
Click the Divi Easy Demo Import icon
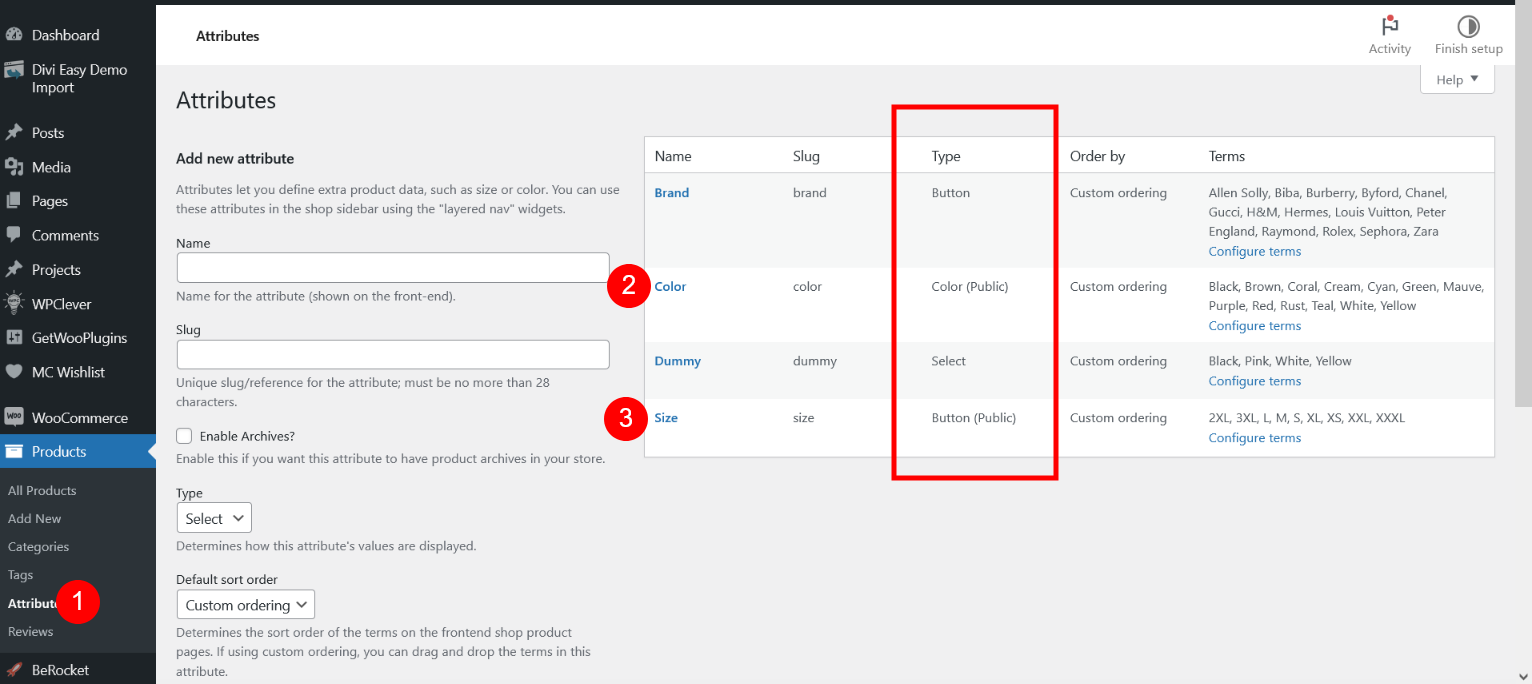pyautogui.click(x=14, y=70)
